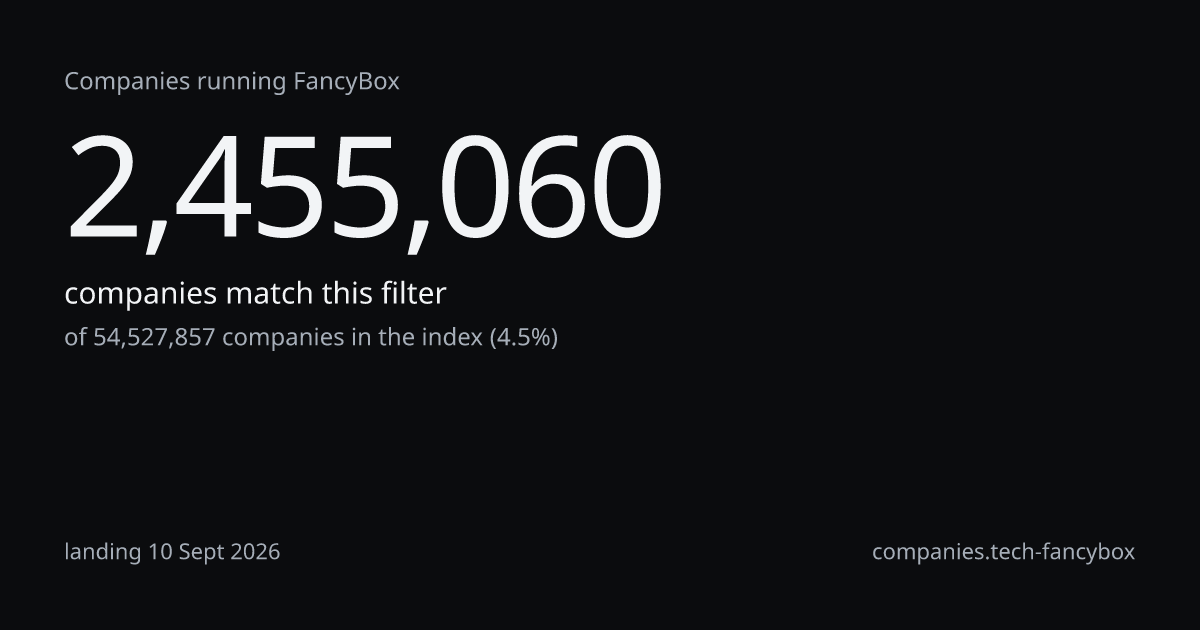Click the word FancyBox in the heading
Screen dimensions: 1200x630
[347, 82]
